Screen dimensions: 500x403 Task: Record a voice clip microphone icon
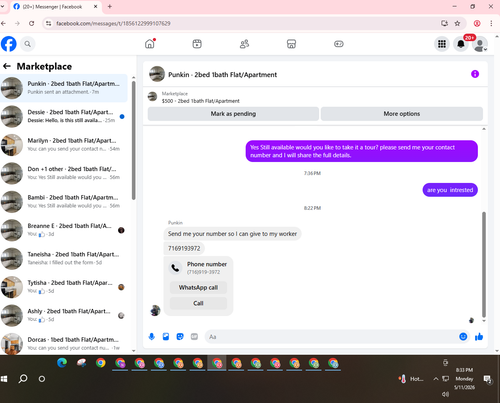coord(152,337)
